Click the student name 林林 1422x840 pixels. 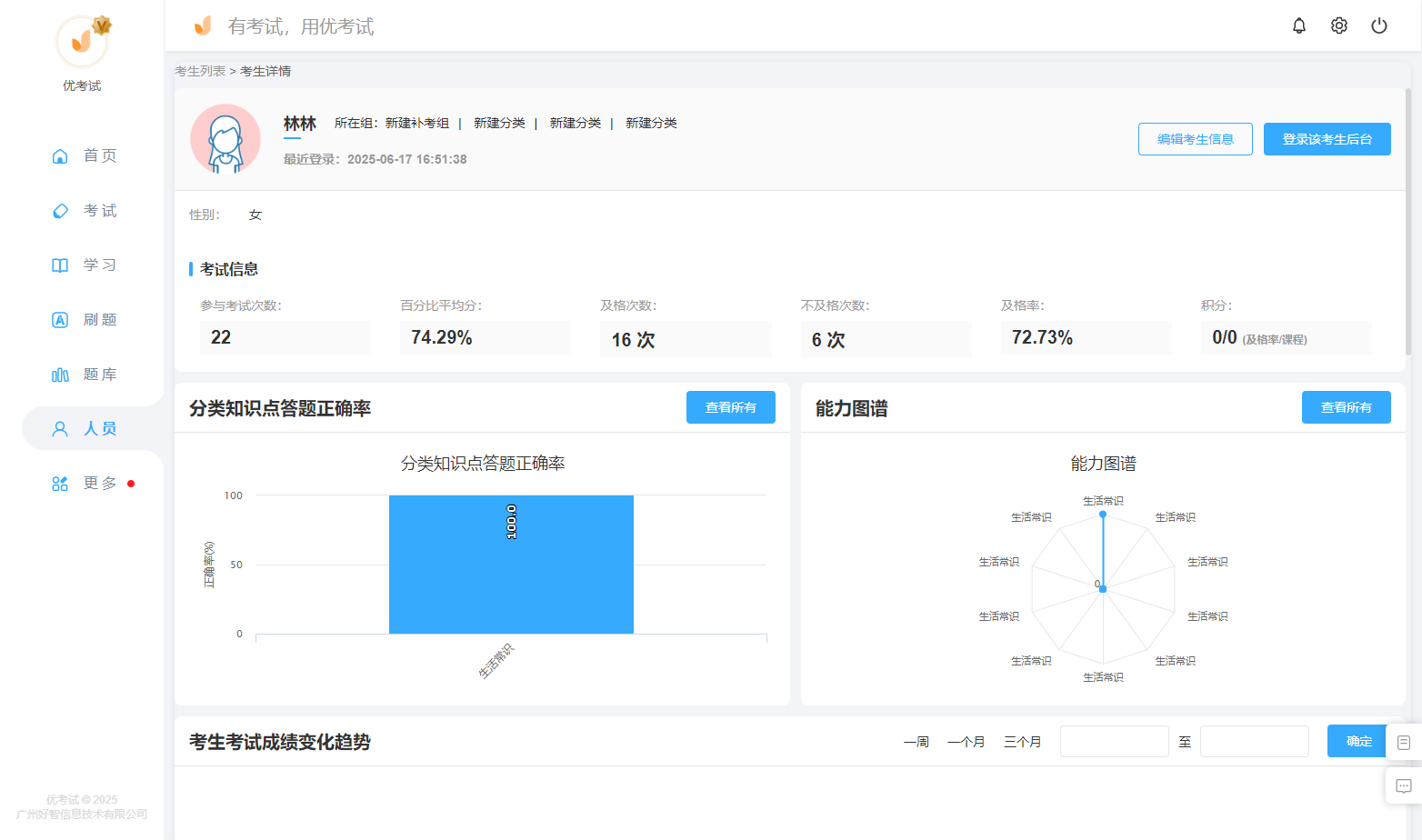300,124
